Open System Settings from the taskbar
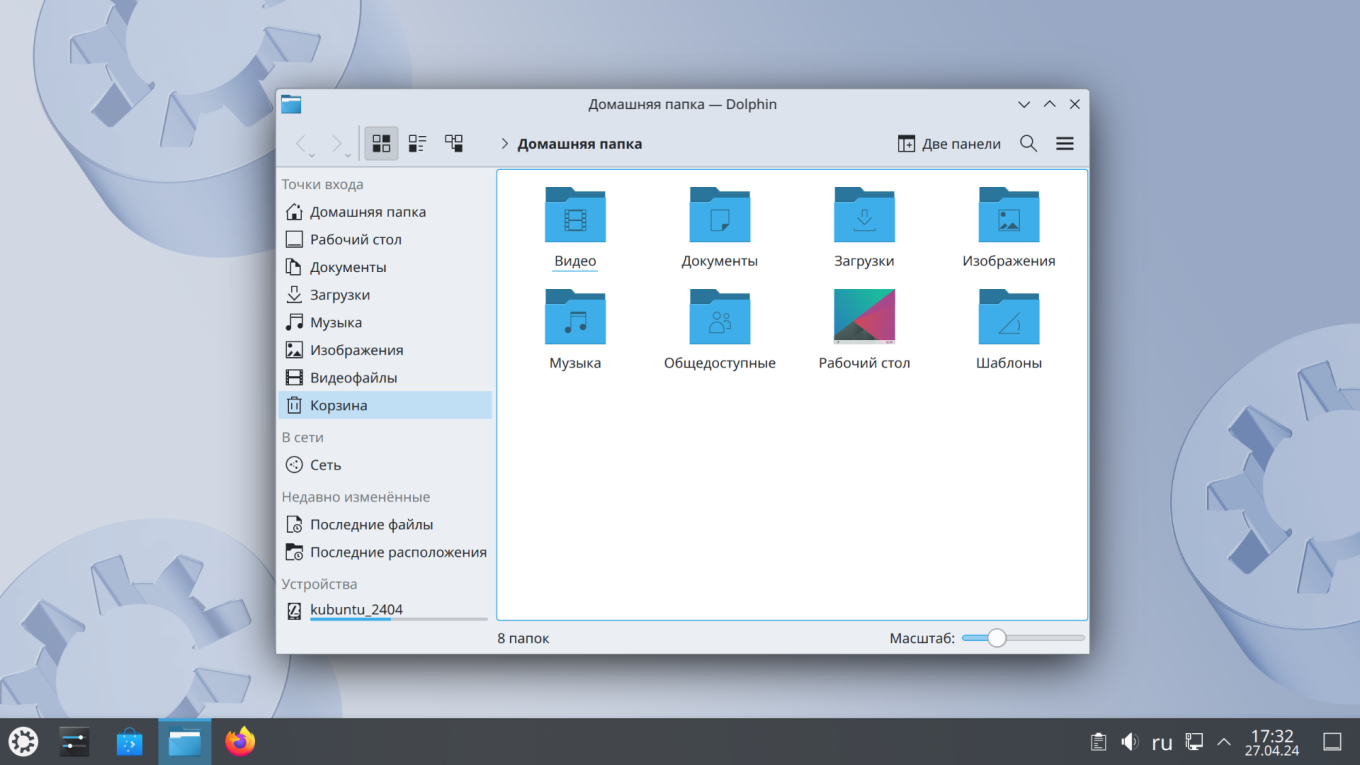This screenshot has width=1360, height=765. (75, 742)
